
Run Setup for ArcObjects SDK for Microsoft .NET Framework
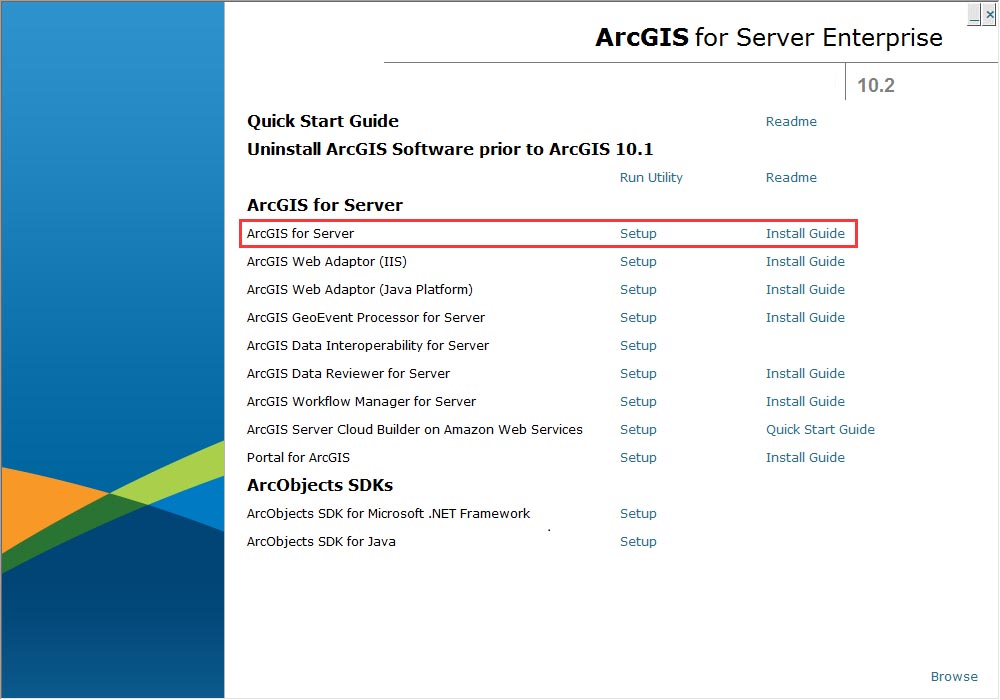click(638, 514)
